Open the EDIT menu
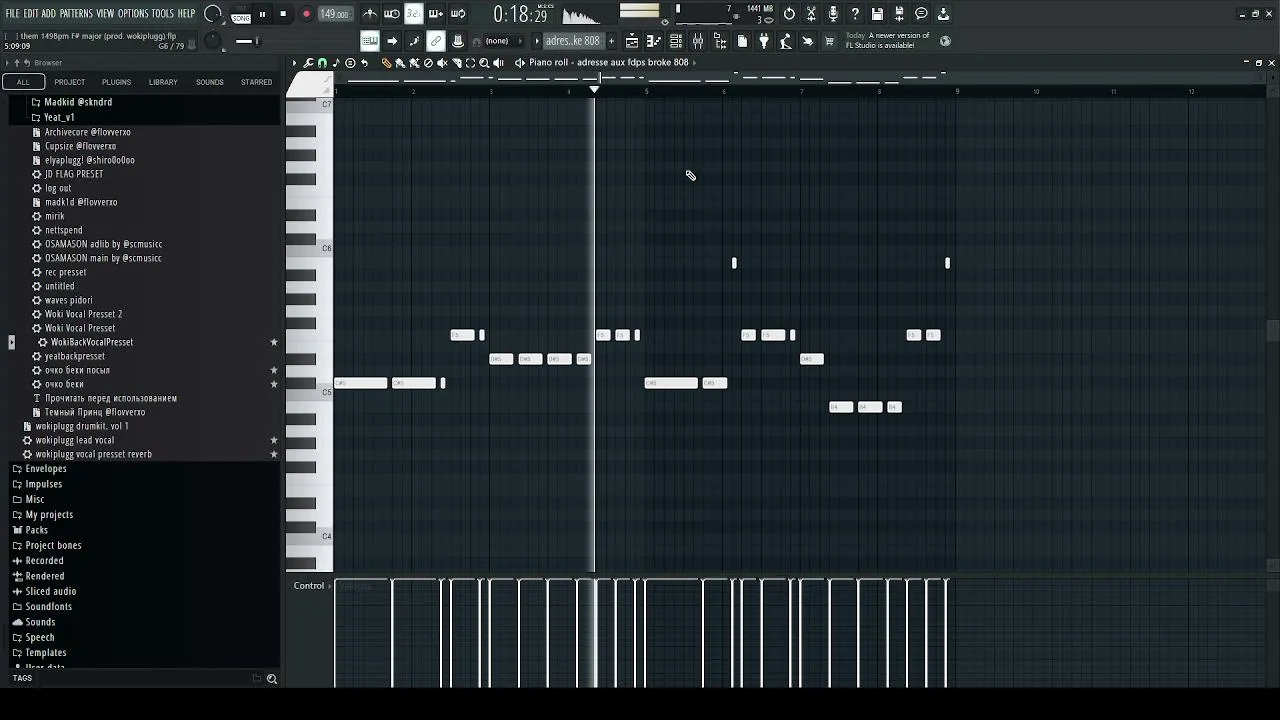 click(30, 13)
